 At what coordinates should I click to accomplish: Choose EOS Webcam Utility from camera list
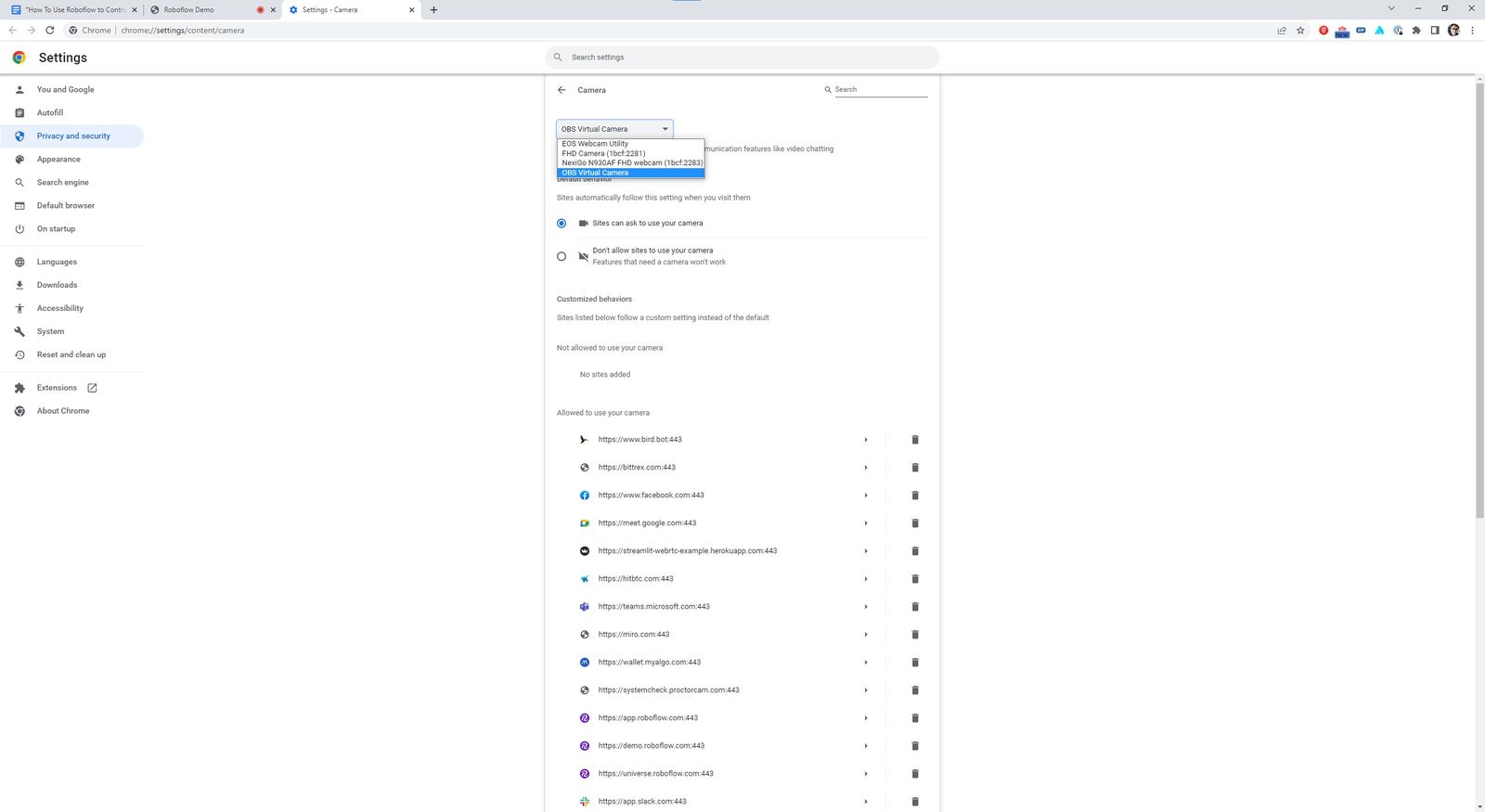[x=595, y=144]
